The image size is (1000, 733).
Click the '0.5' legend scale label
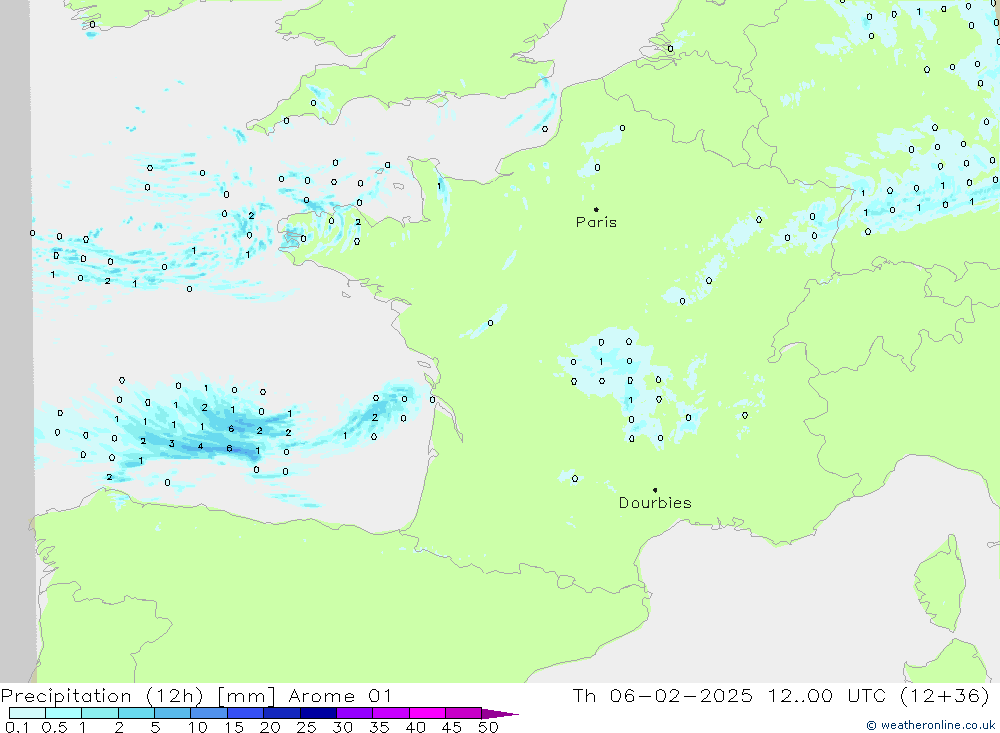tap(54, 727)
